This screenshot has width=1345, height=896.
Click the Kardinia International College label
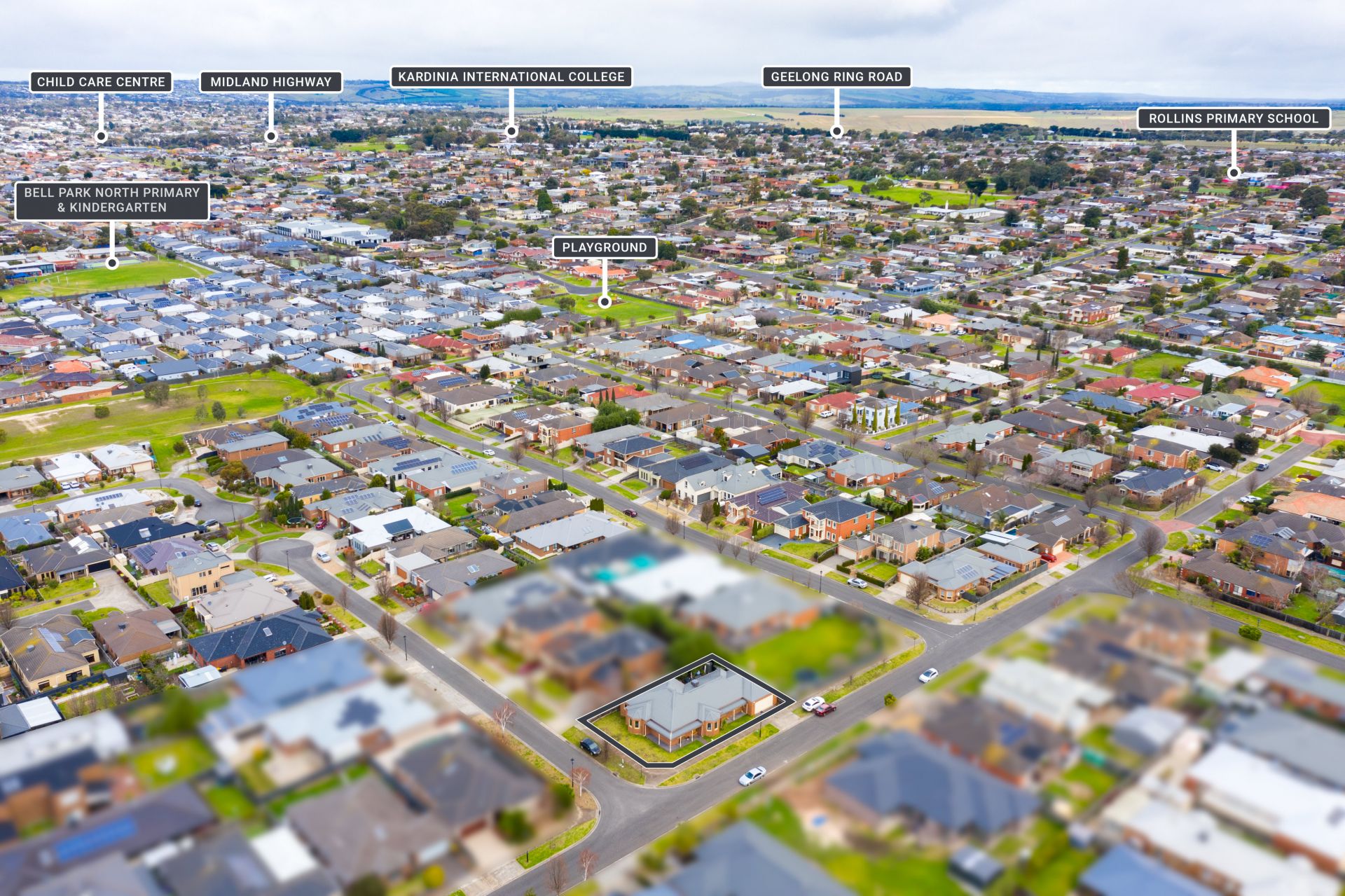[511, 77]
